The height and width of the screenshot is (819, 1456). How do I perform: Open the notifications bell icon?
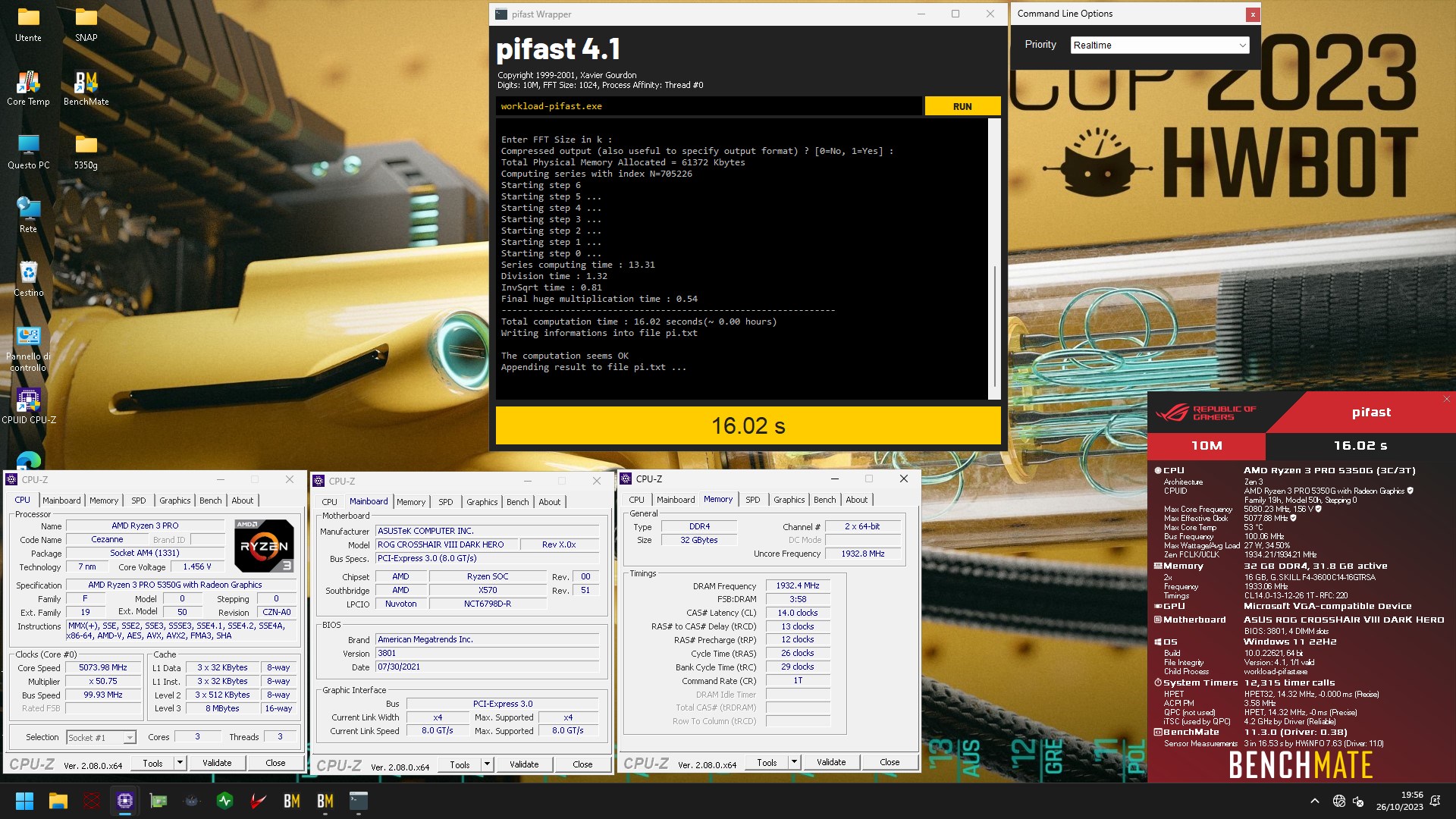1435,801
